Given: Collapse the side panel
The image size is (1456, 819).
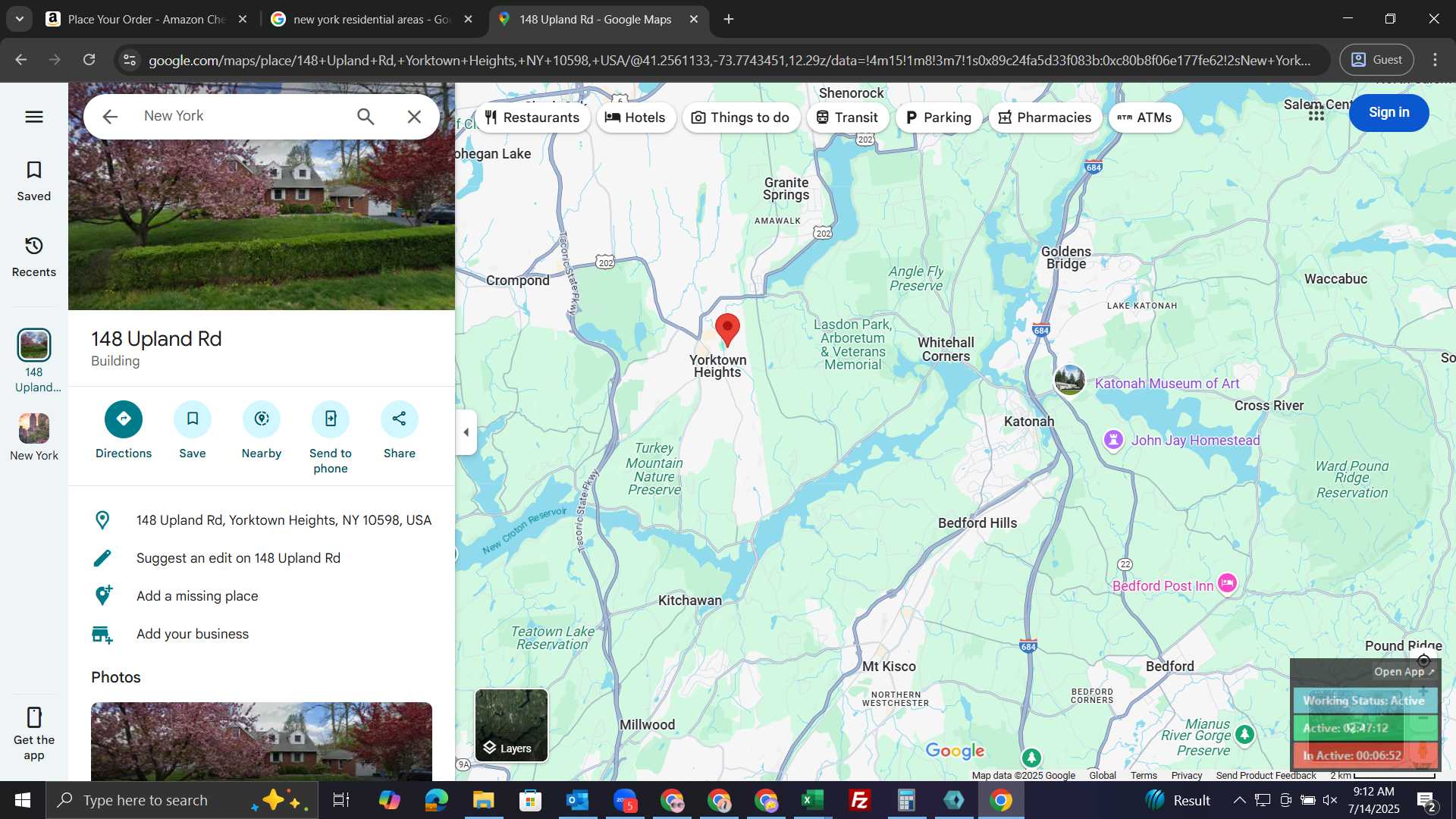Looking at the screenshot, I should (x=466, y=432).
